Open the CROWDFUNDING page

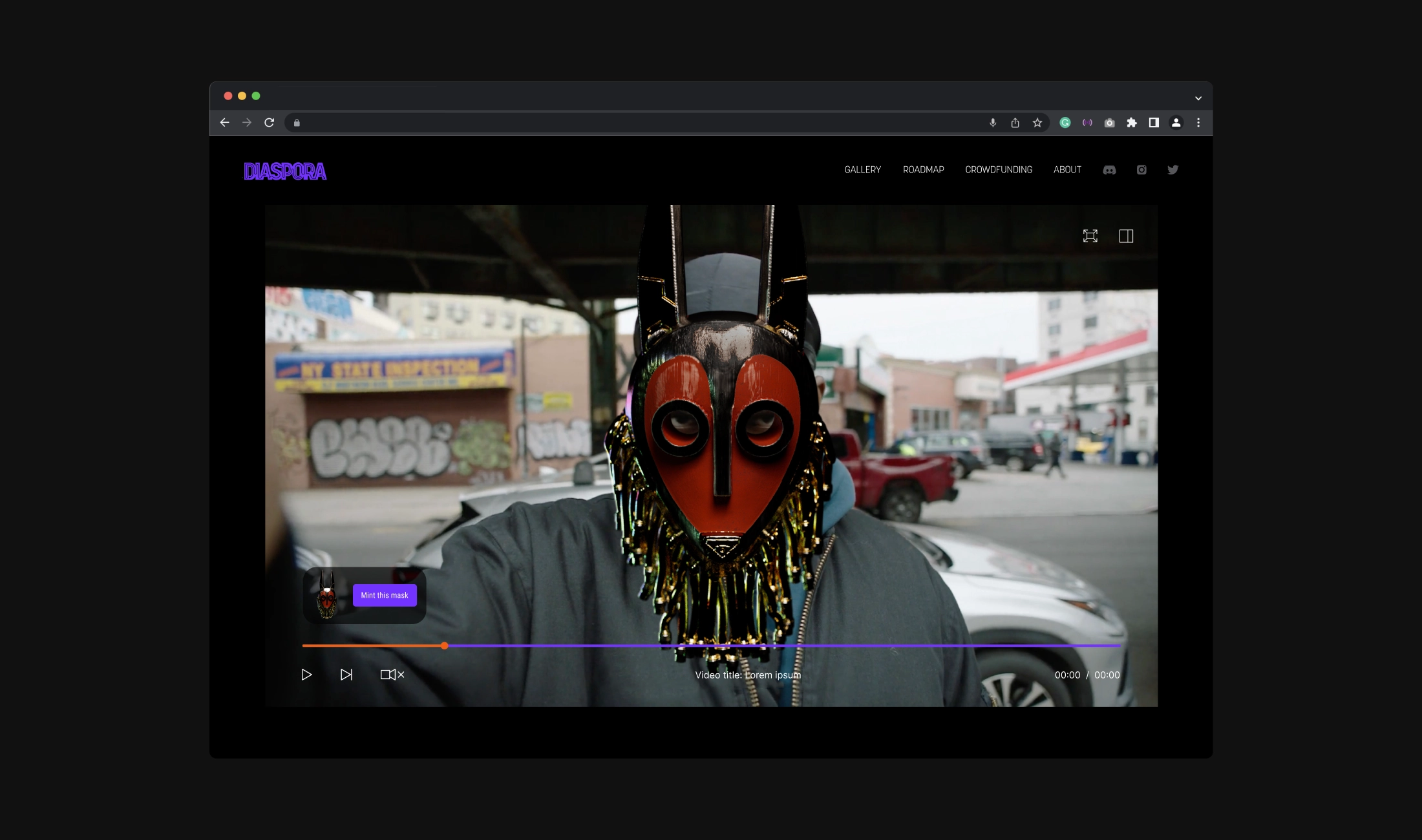[x=999, y=170]
